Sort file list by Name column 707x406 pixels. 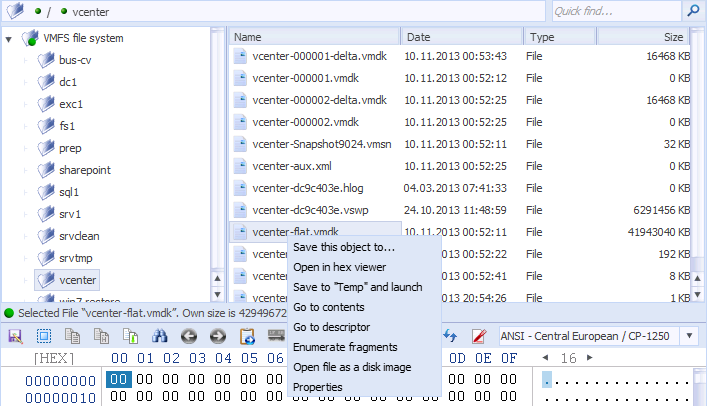pyautogui.click(x=315, y=37)
